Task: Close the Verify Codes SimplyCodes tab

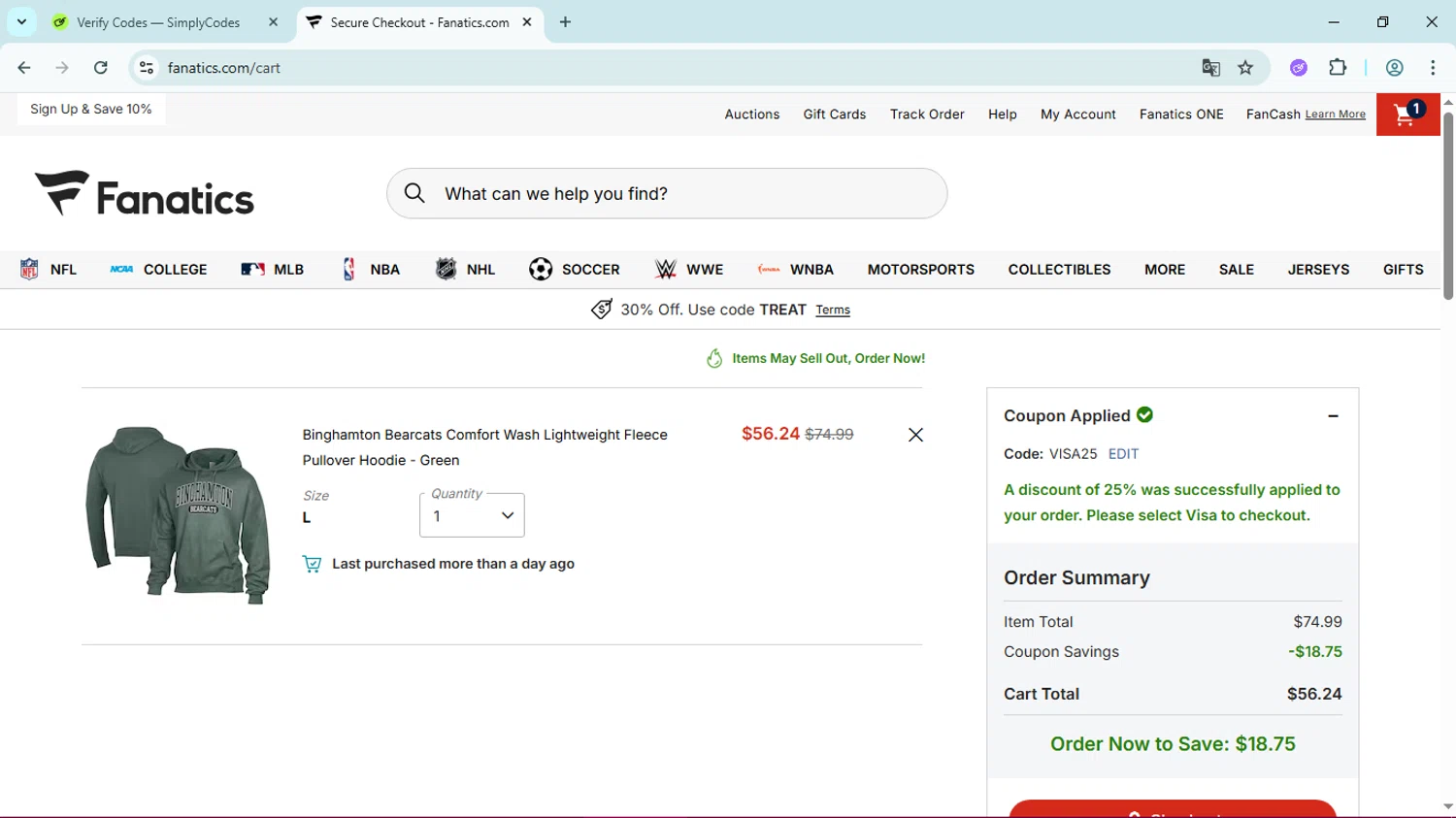Action: [x=273, y=22]
